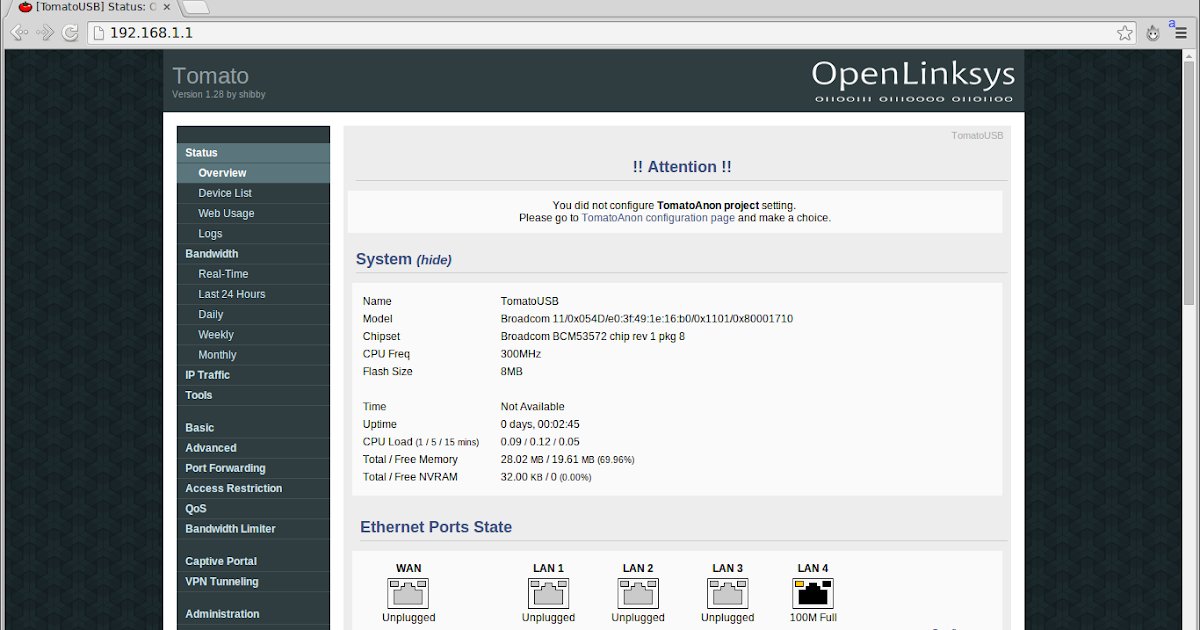Go to Last 24 Hours bandwidth

[253, 294]
